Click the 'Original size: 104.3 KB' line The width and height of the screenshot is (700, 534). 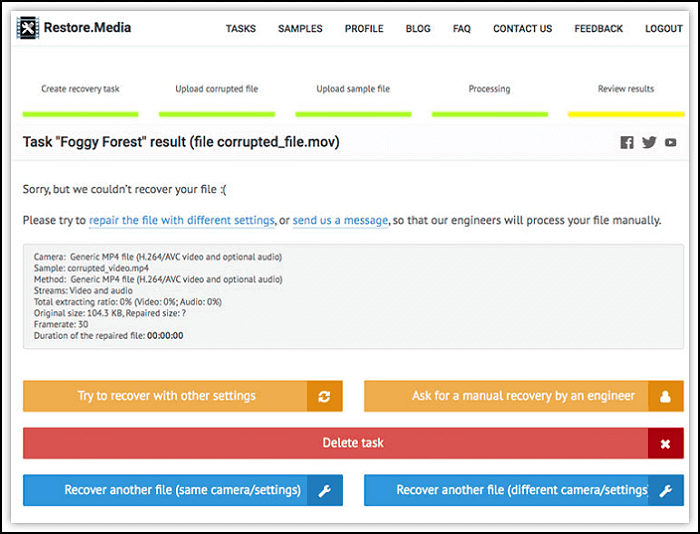tap(110, 313)
